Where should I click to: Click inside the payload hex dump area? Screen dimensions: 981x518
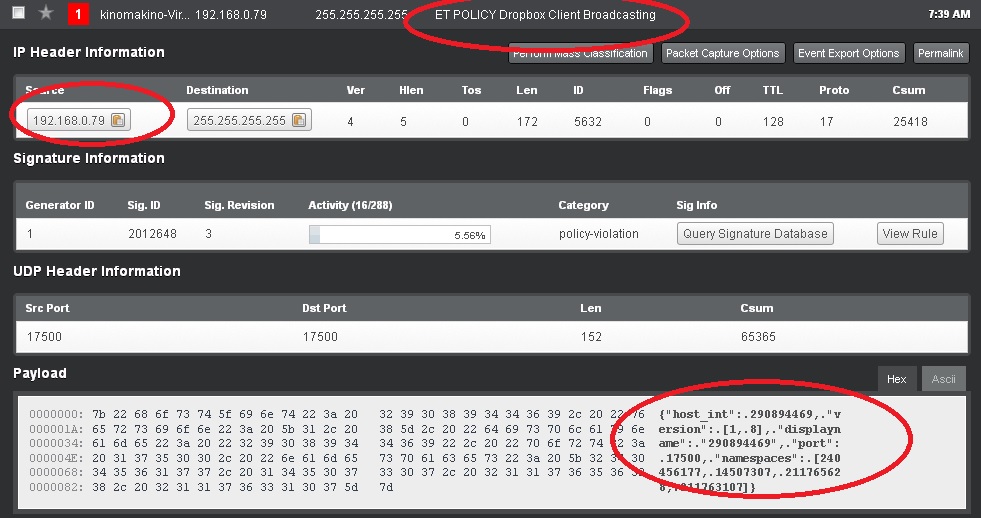[330, 450]
